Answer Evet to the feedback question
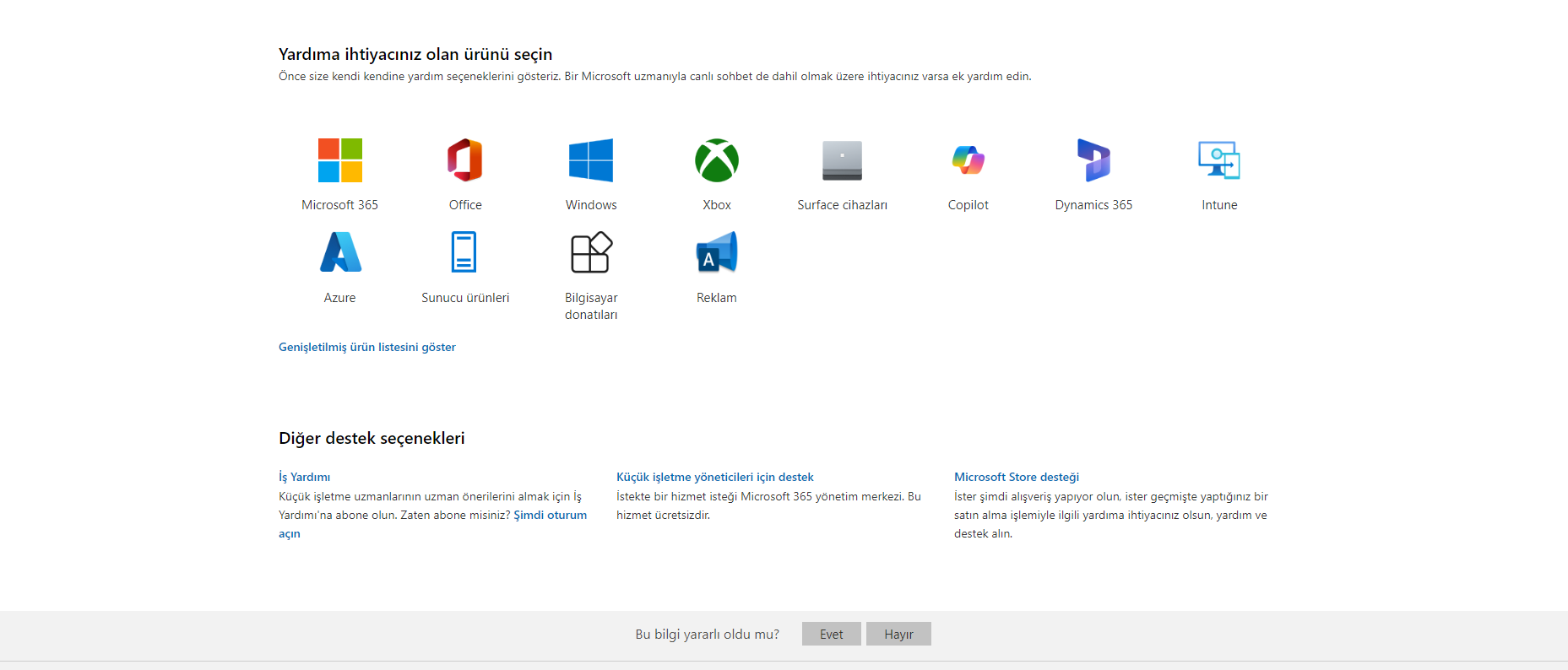This screenshot has width=1568, height=670. pyautogui.click(x=832, y=634)
